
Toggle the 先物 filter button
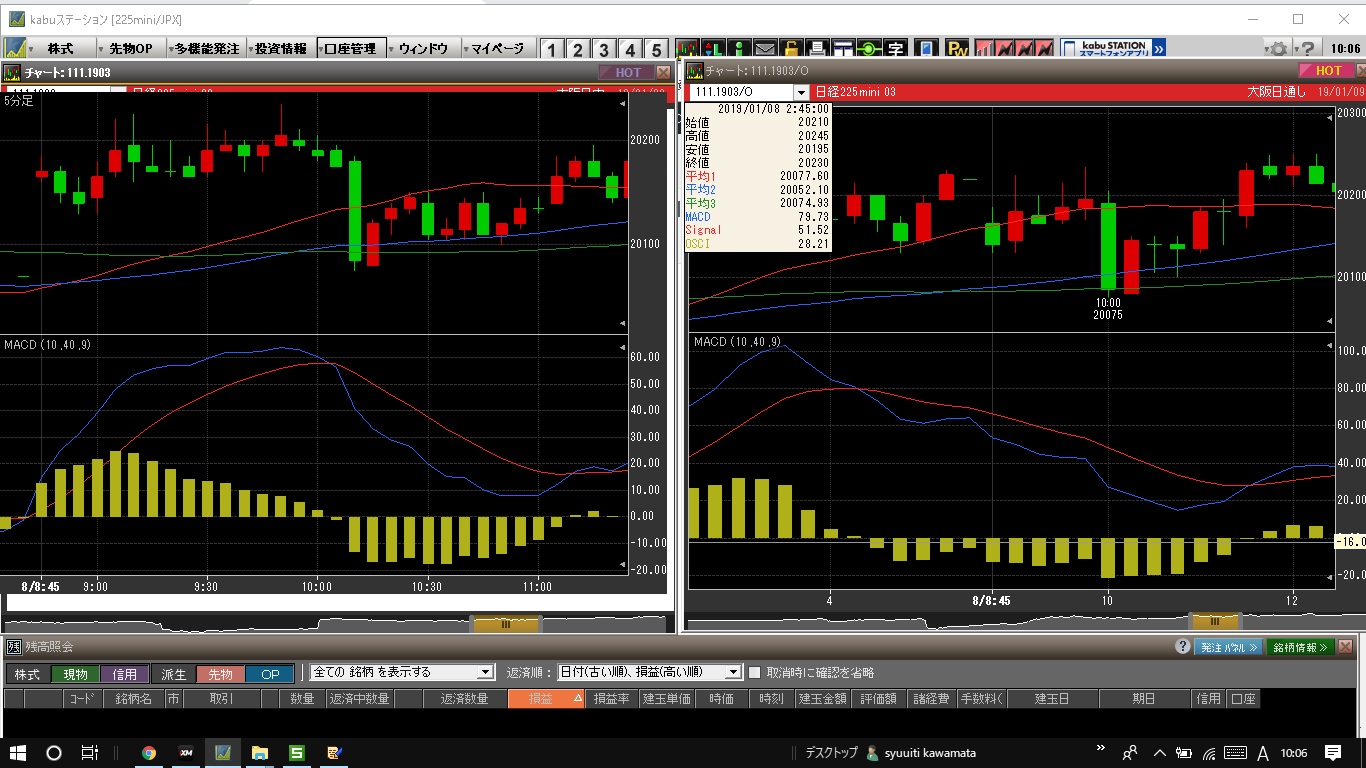pos(221,674)
